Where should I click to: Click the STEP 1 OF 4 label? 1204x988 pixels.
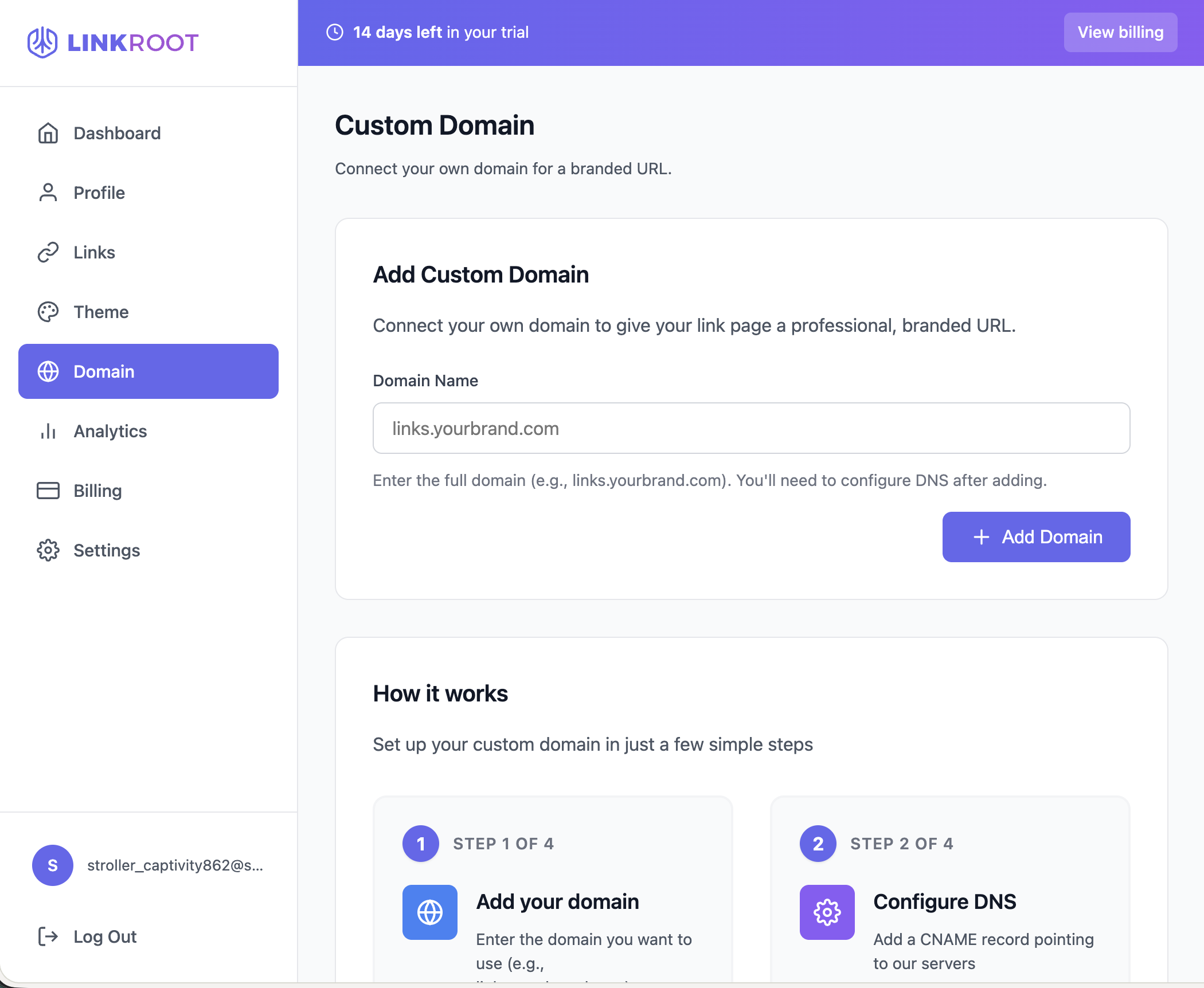(503, 844)
